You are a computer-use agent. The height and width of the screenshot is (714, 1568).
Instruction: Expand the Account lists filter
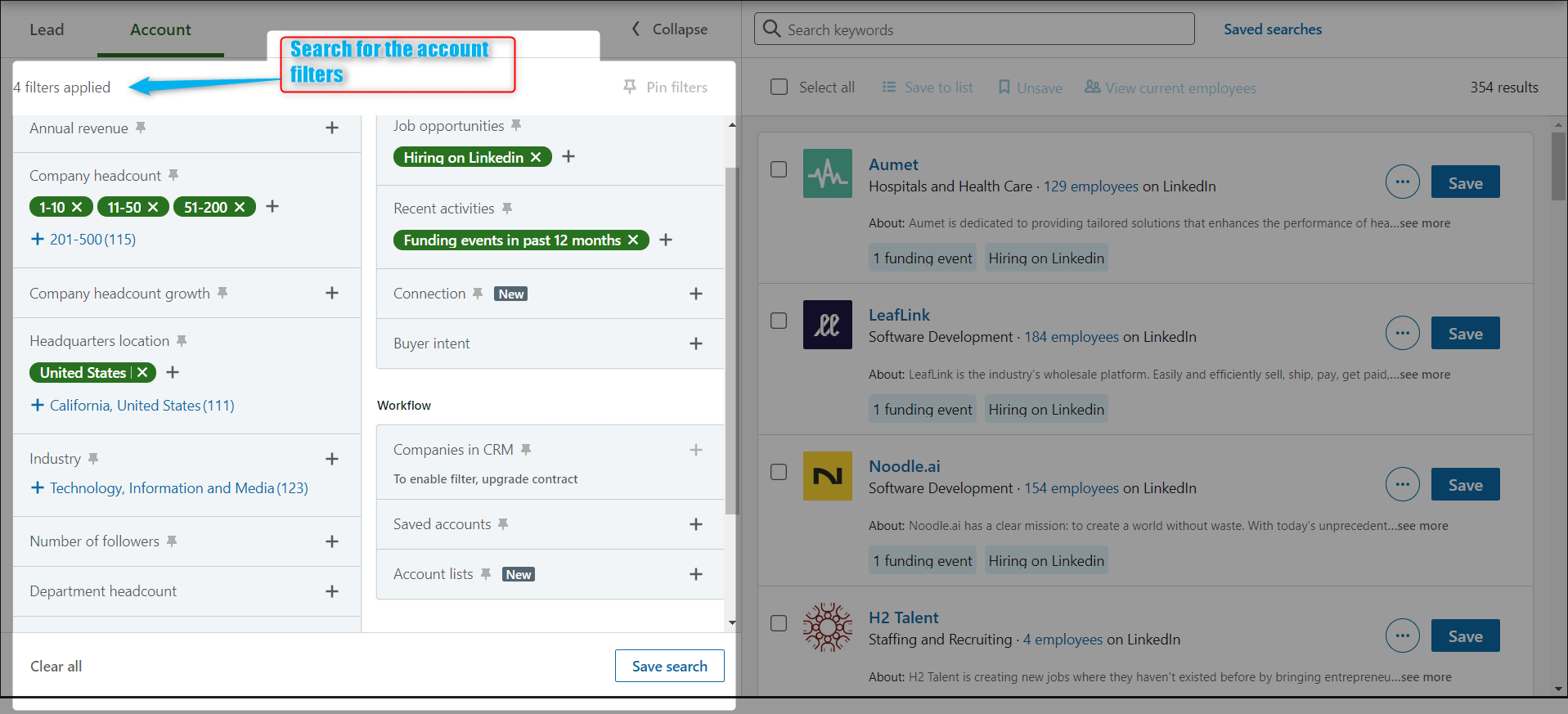(696, 574)
